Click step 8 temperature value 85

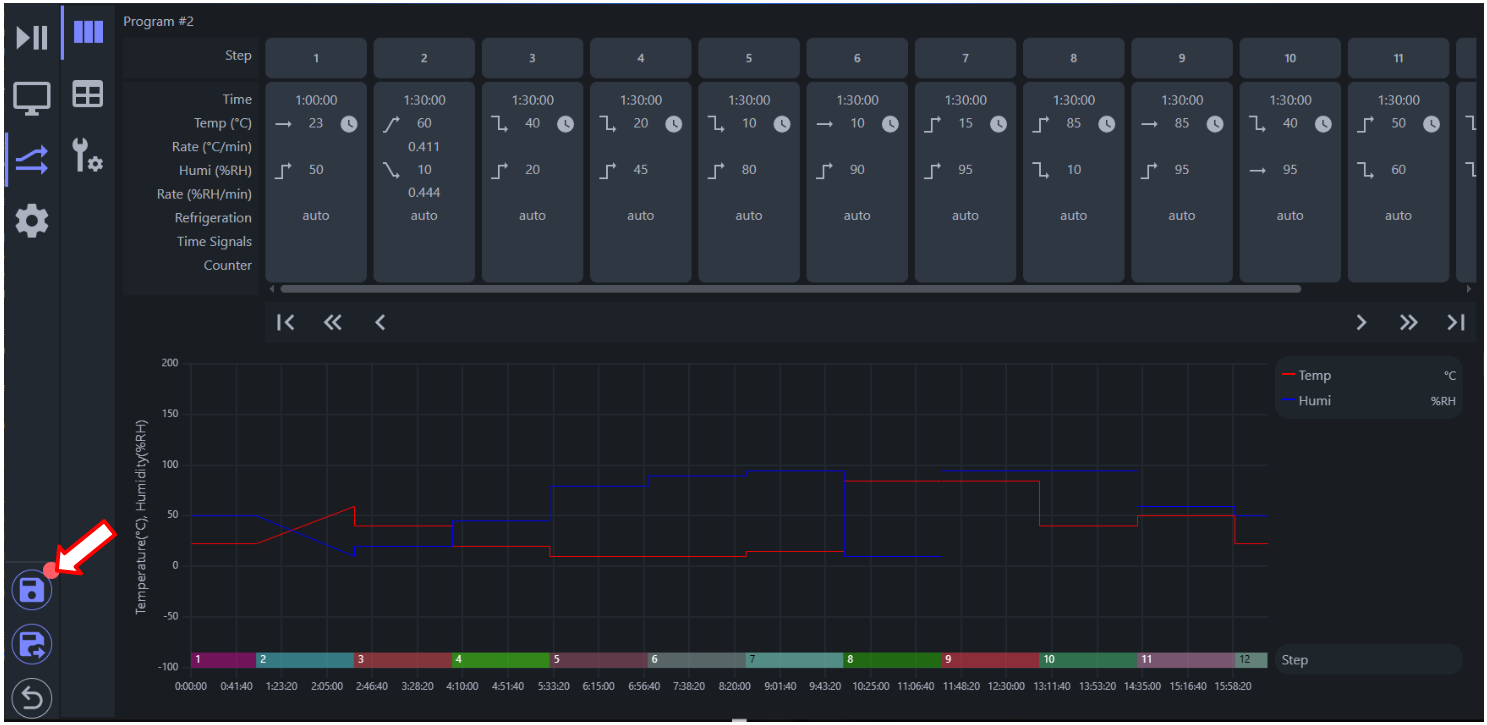pyautogui.click(x=1074, y=124)
